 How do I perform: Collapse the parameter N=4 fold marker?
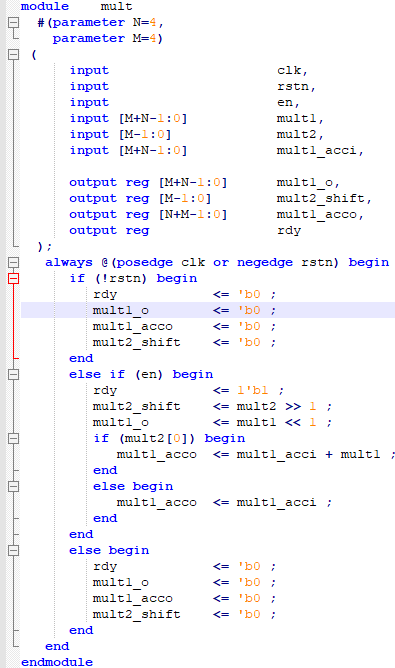pyautogui.click(x=14, y=22)
